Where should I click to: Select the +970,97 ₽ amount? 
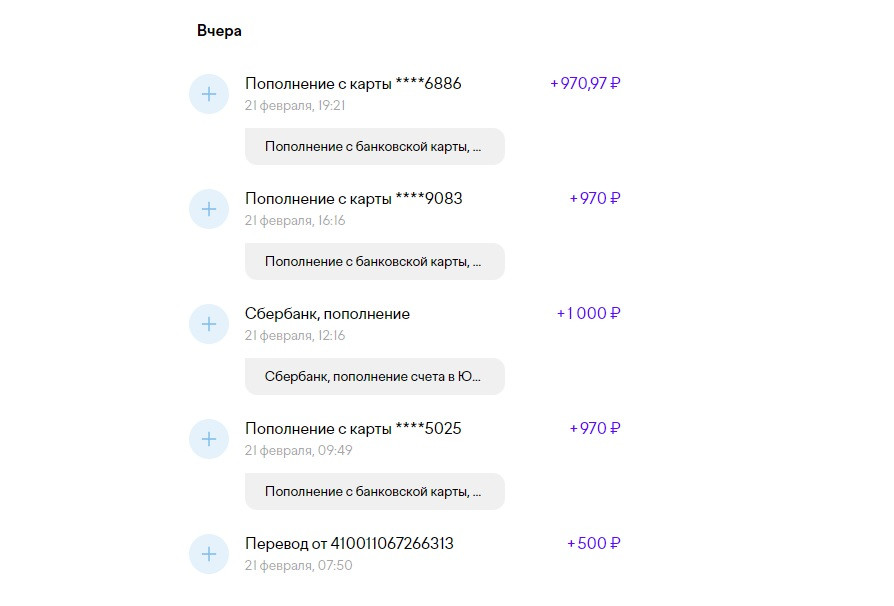(585, 84)
